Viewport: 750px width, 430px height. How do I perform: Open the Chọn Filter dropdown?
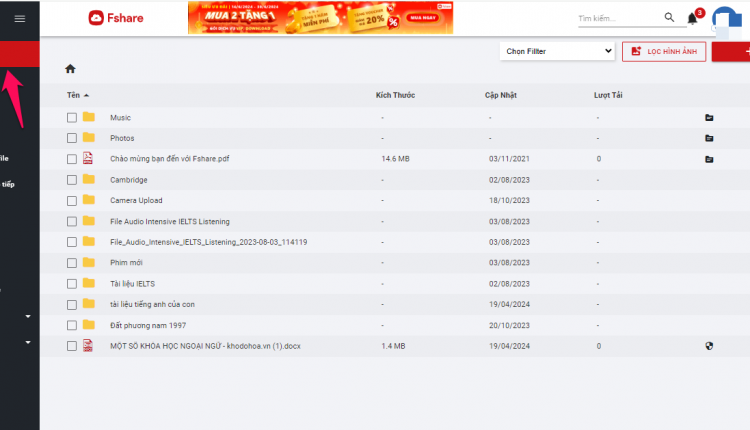(557, 51)
